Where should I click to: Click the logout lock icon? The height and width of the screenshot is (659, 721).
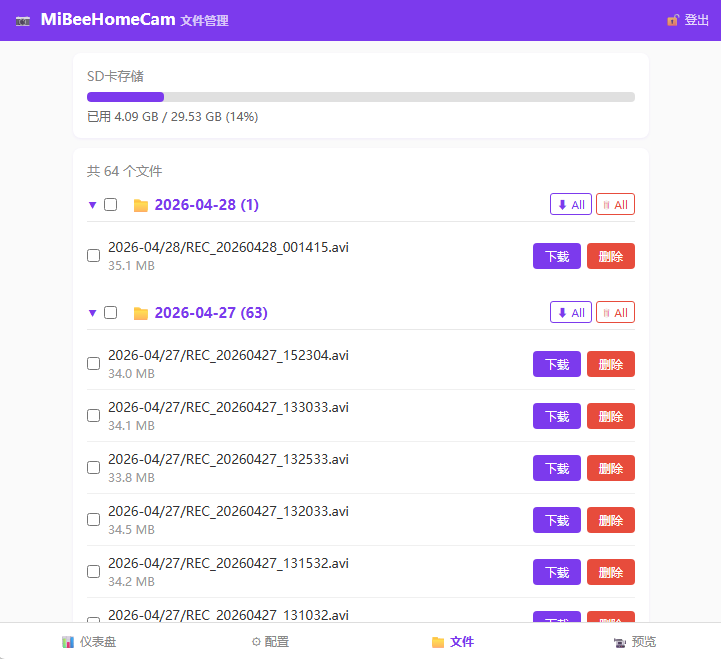(673, 20)
